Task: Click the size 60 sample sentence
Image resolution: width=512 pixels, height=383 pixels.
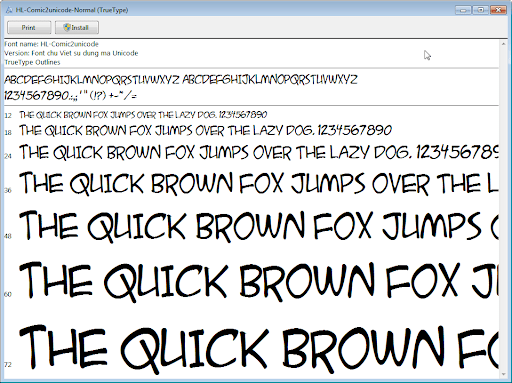Action: [x=259, y=282]
